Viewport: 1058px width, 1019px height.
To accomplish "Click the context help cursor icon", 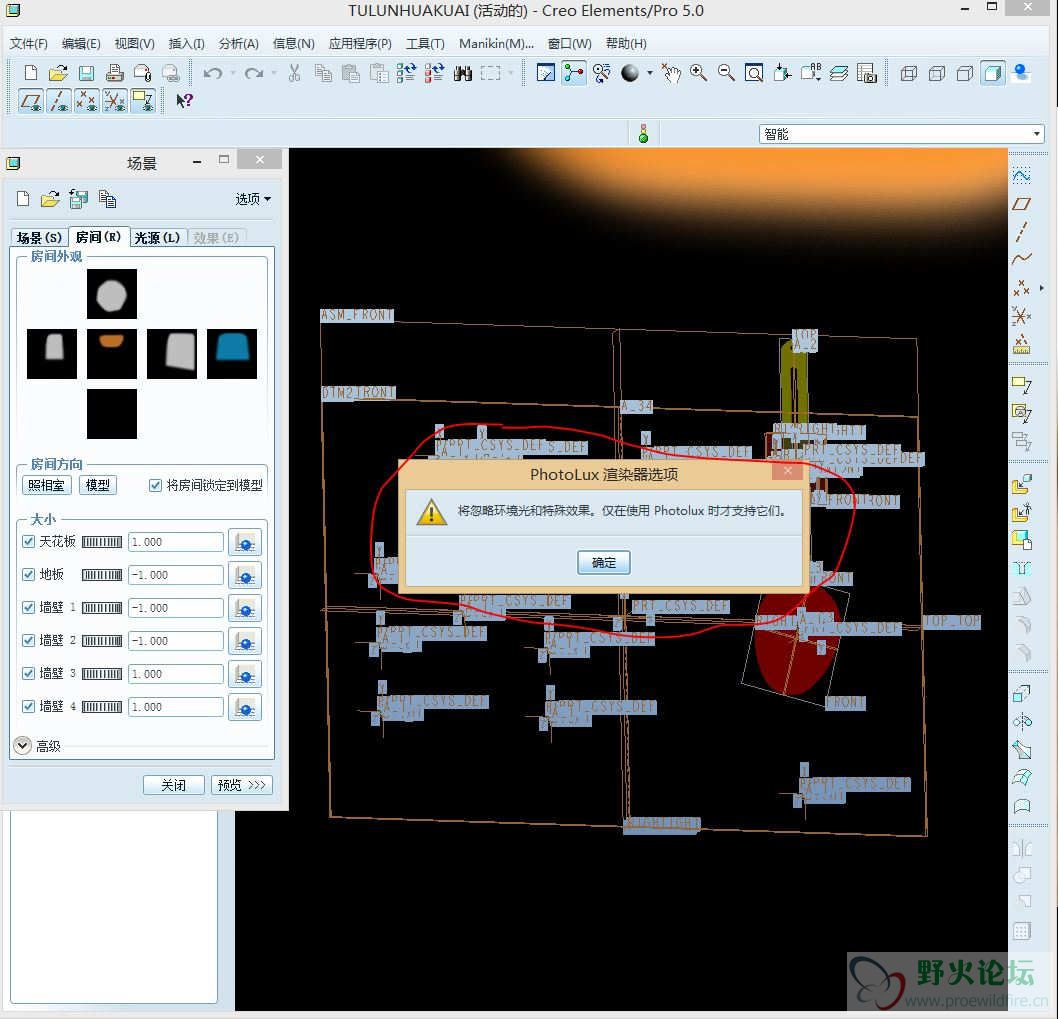I will [184, 101].
